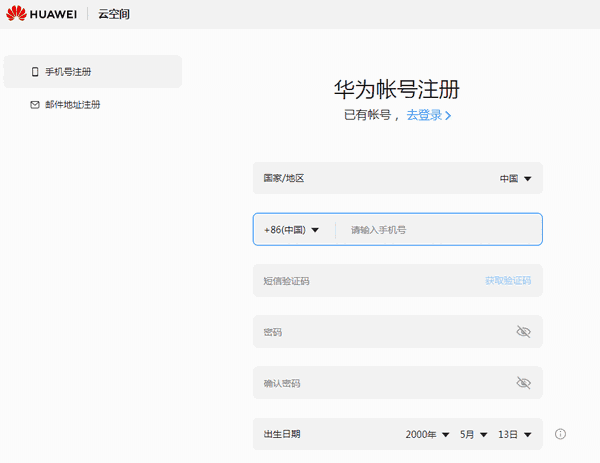Click the chevron arrow after 去登录

click(x=448, y=115)
